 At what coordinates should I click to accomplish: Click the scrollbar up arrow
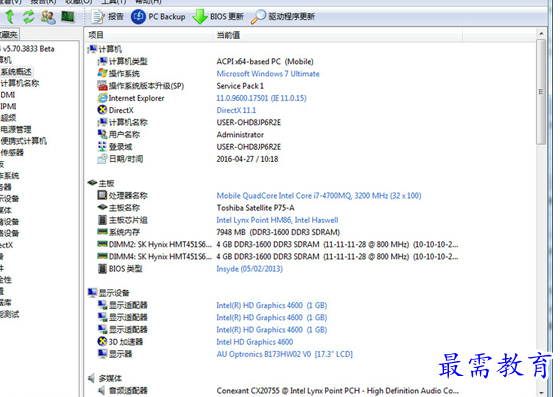click(541, 34)
